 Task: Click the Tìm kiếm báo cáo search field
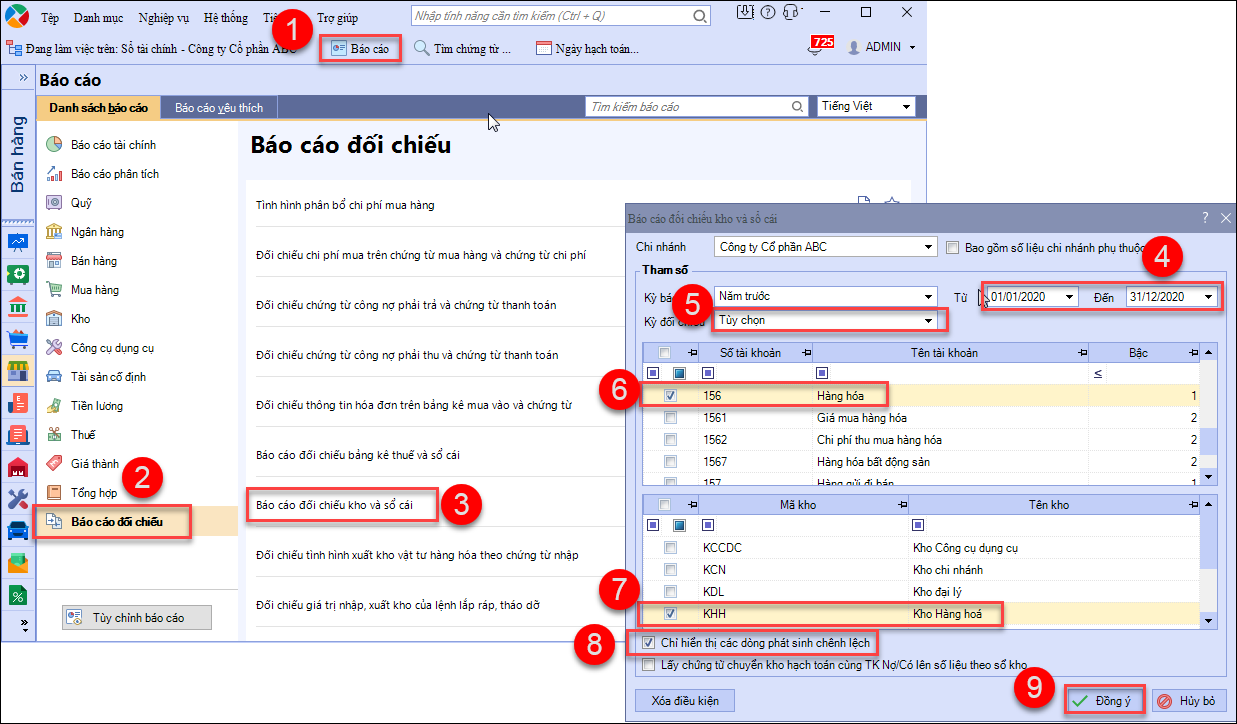690,107
